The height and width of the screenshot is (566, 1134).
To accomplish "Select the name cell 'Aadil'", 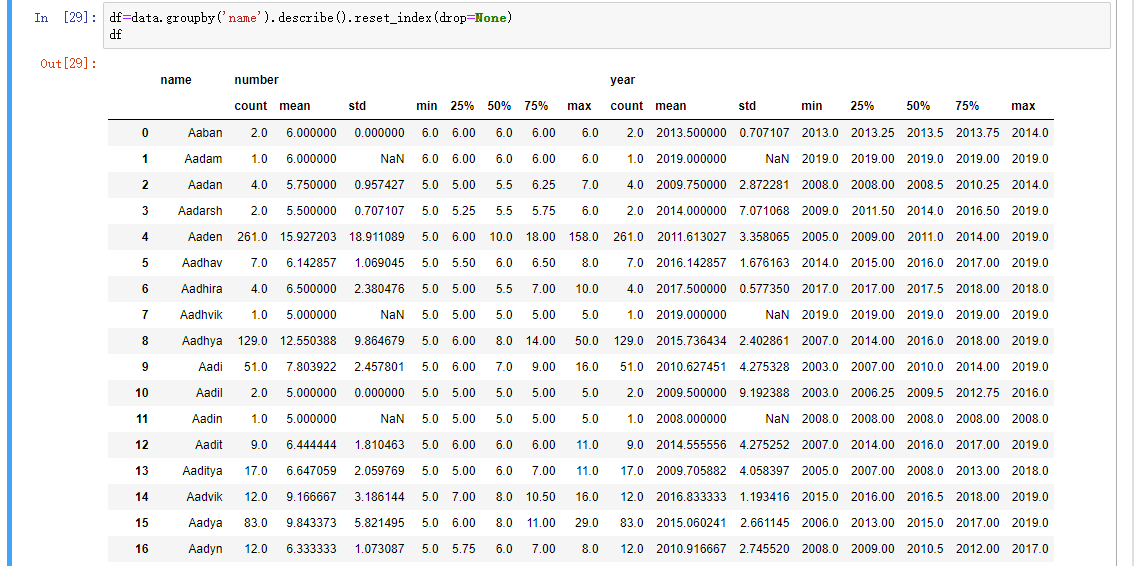I will (x=209, y=393).
